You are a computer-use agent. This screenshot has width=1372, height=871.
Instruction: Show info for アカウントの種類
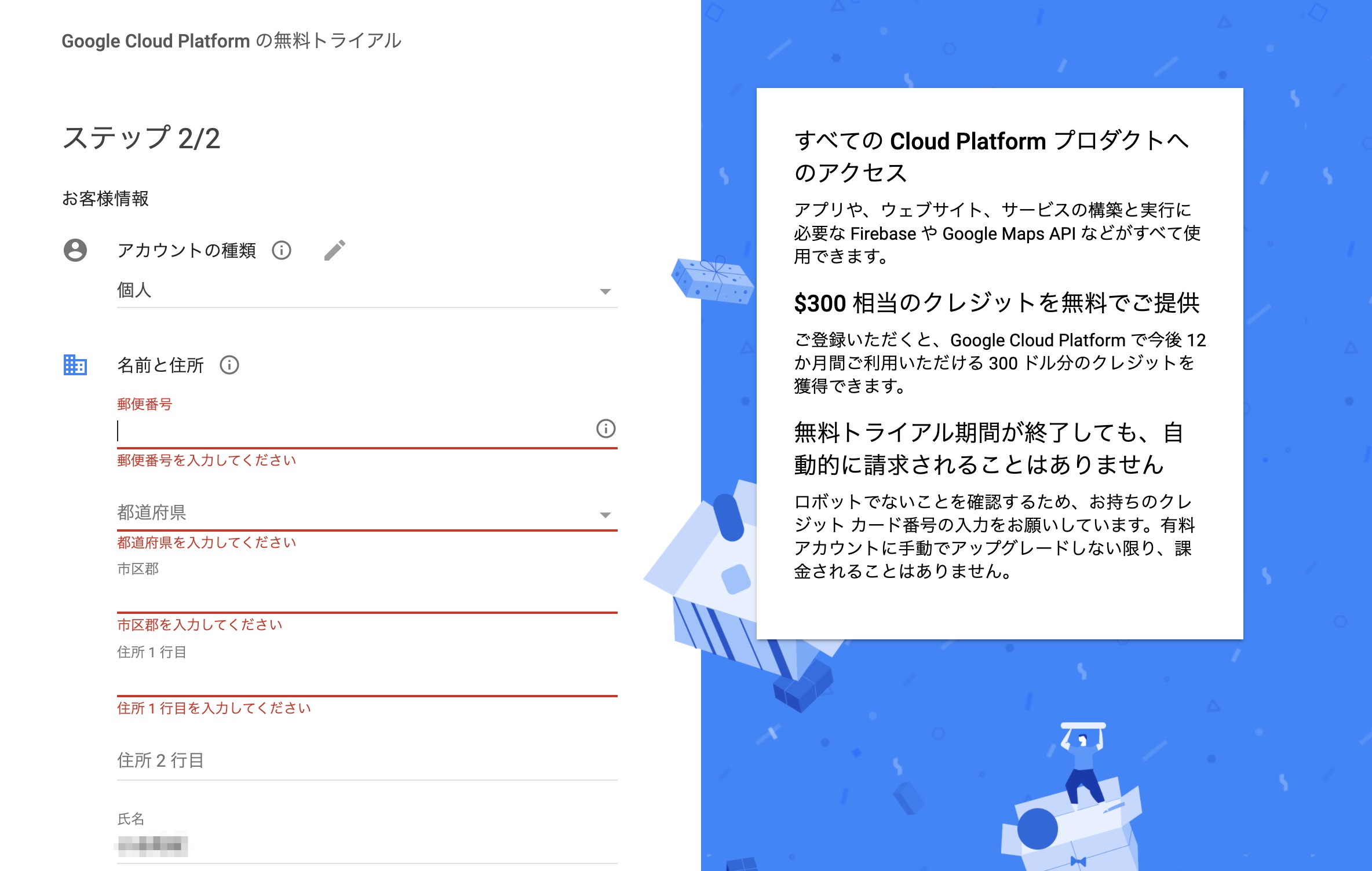point(282,250)
